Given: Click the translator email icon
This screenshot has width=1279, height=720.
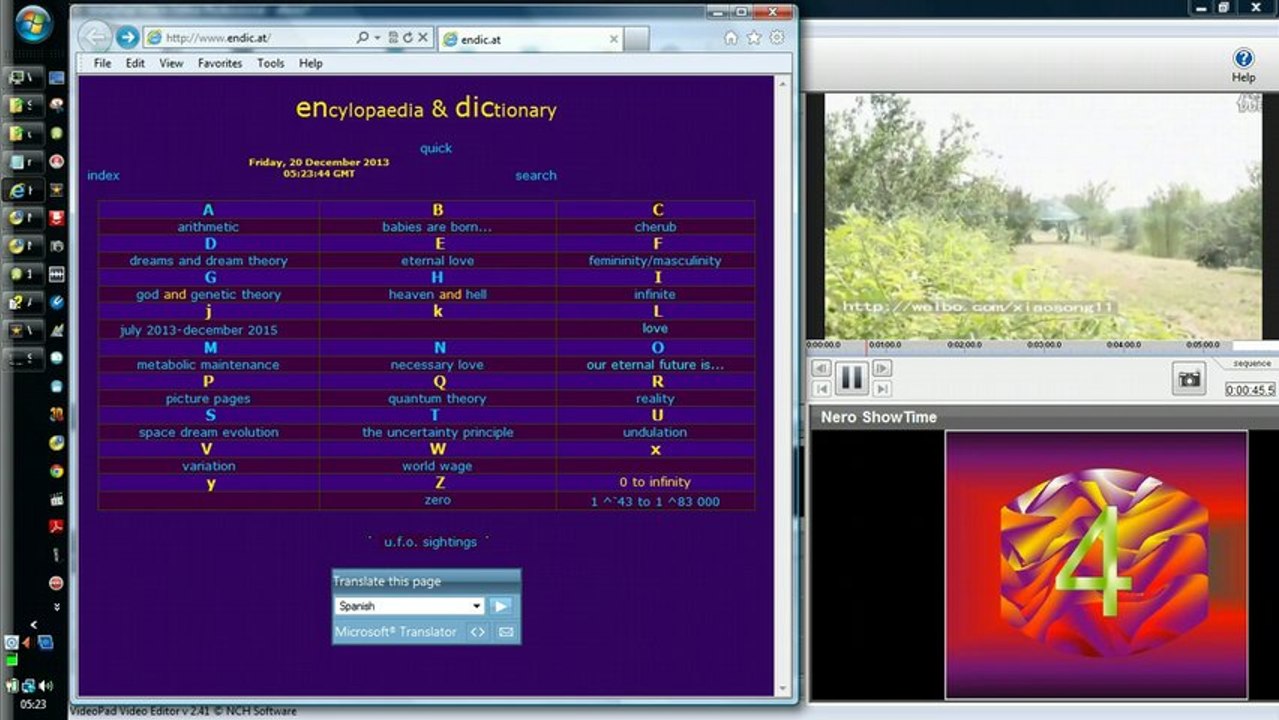Looking at the screenshot, I should coord(506,632).
